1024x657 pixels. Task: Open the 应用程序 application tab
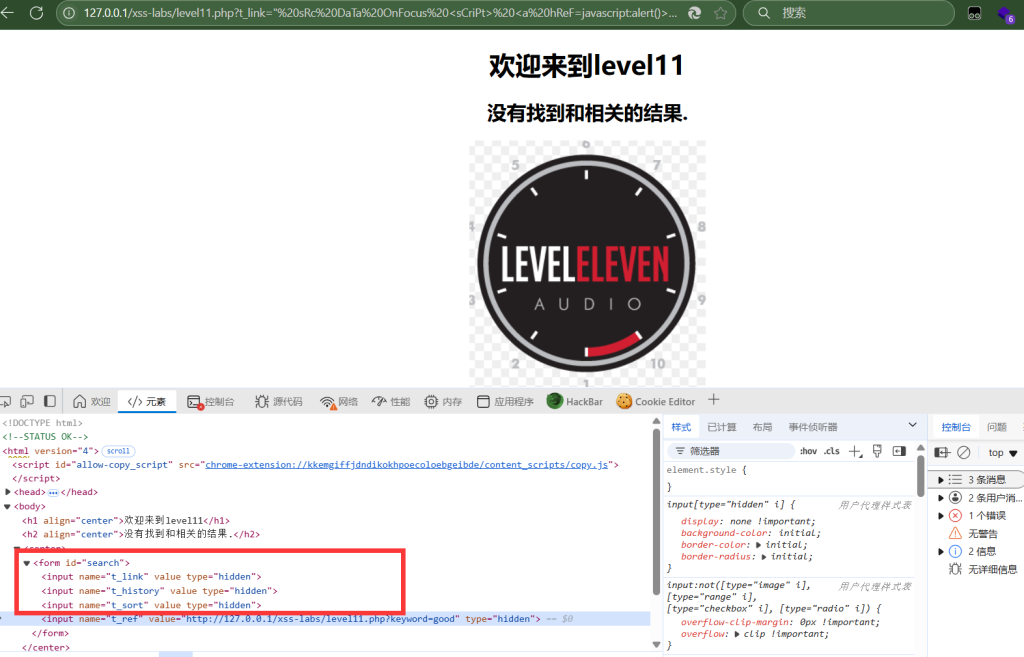coord(505,401)
